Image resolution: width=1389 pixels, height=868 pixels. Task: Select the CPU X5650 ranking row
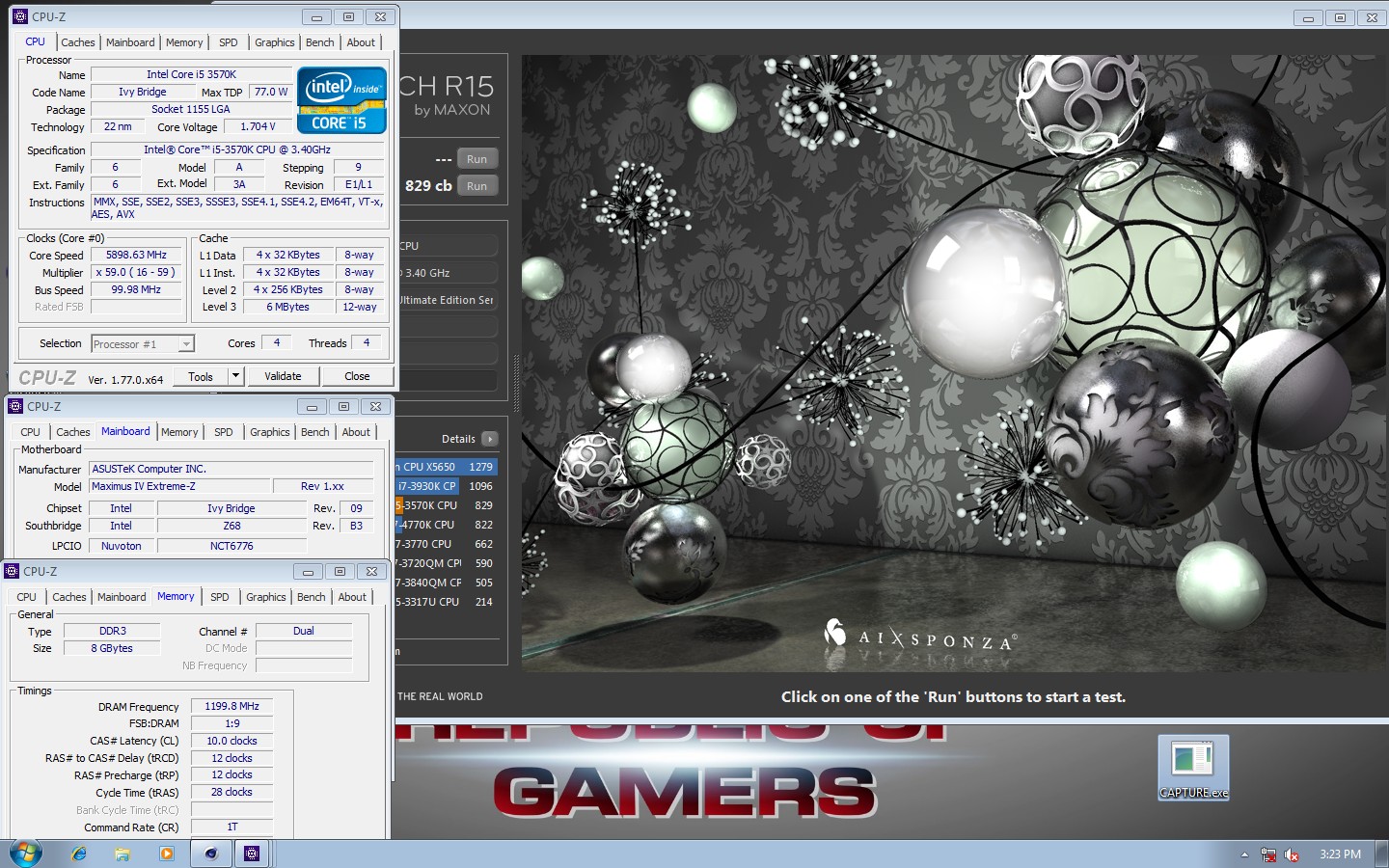[x=446, y=467]
